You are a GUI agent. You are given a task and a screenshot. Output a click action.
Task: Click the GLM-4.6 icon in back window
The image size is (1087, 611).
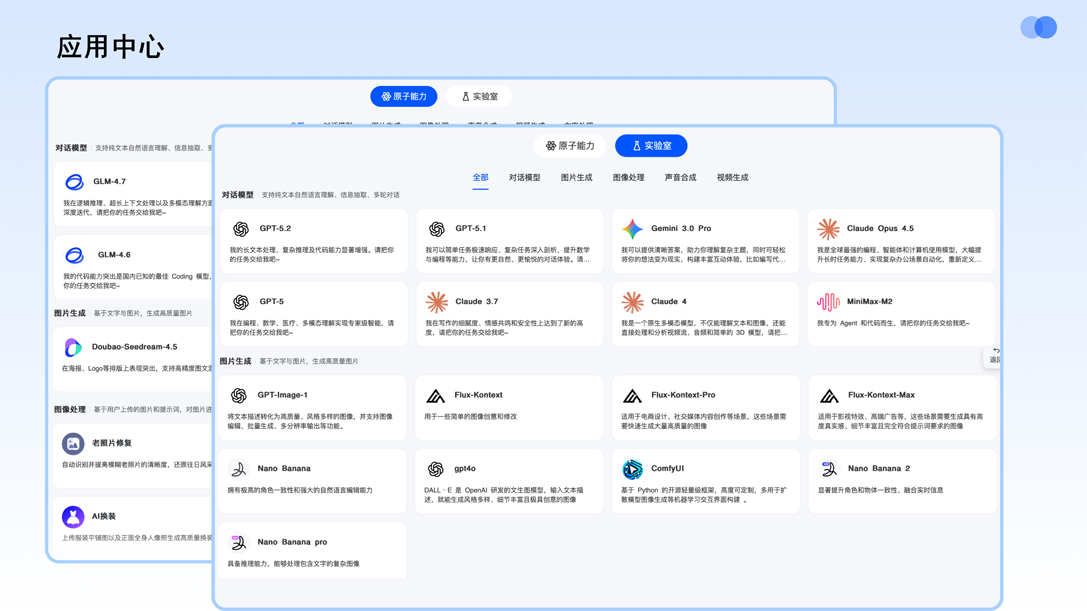click(x=74, y=255)
